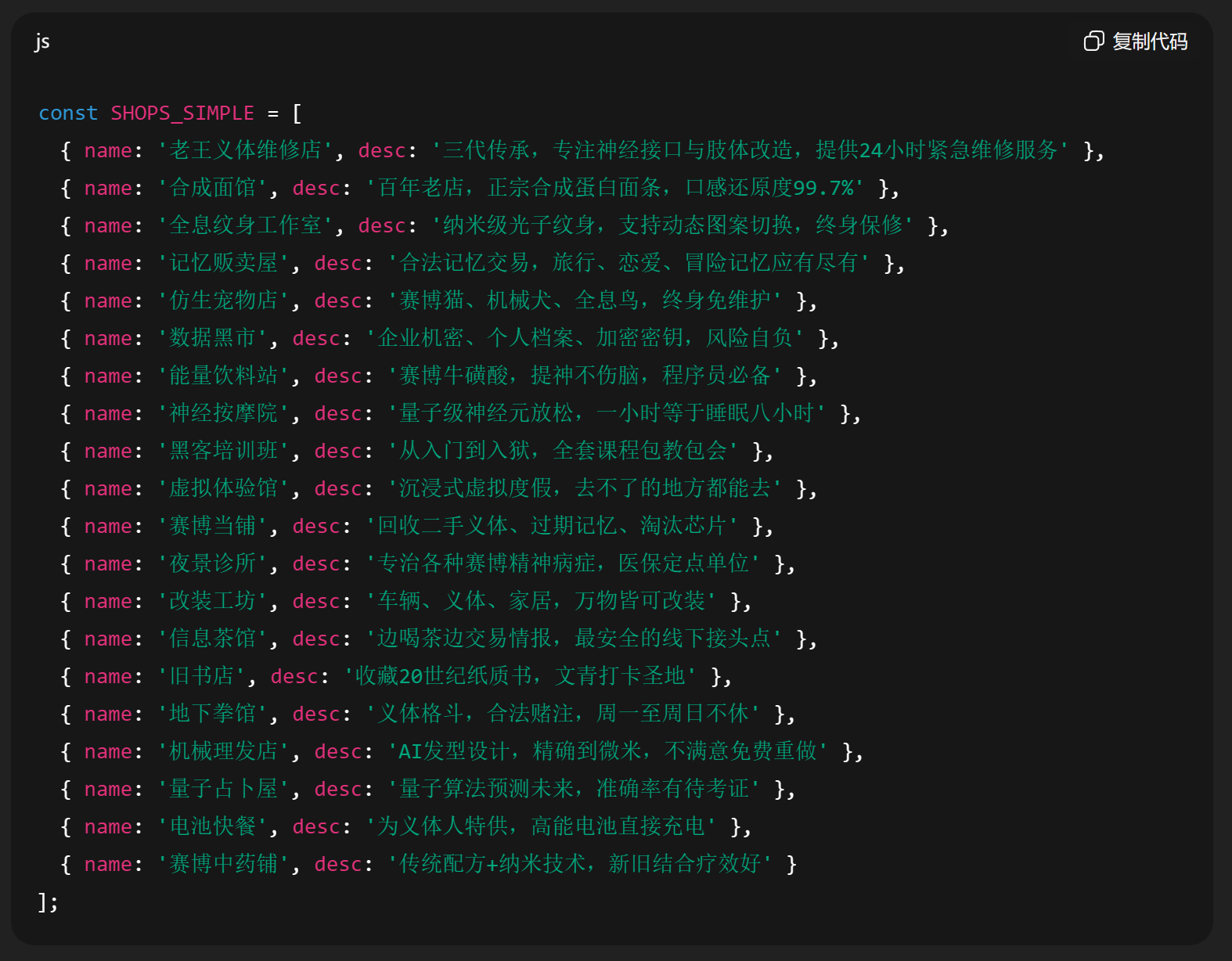Select shop name '电池快餐'

[x=213, y=826]
